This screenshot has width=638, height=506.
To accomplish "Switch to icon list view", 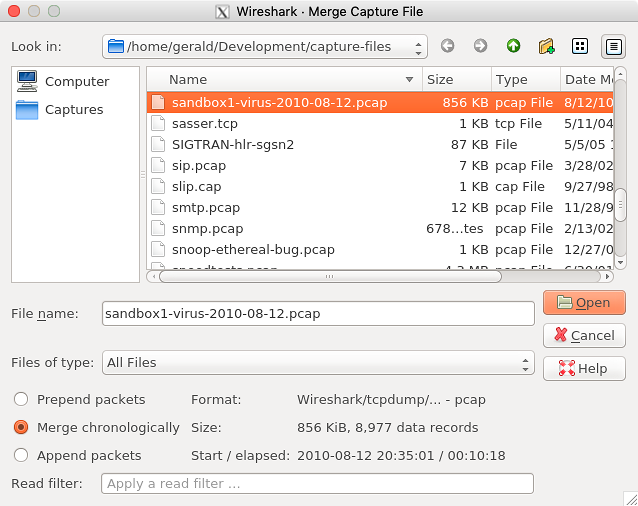I will click(x=579, y=46).
